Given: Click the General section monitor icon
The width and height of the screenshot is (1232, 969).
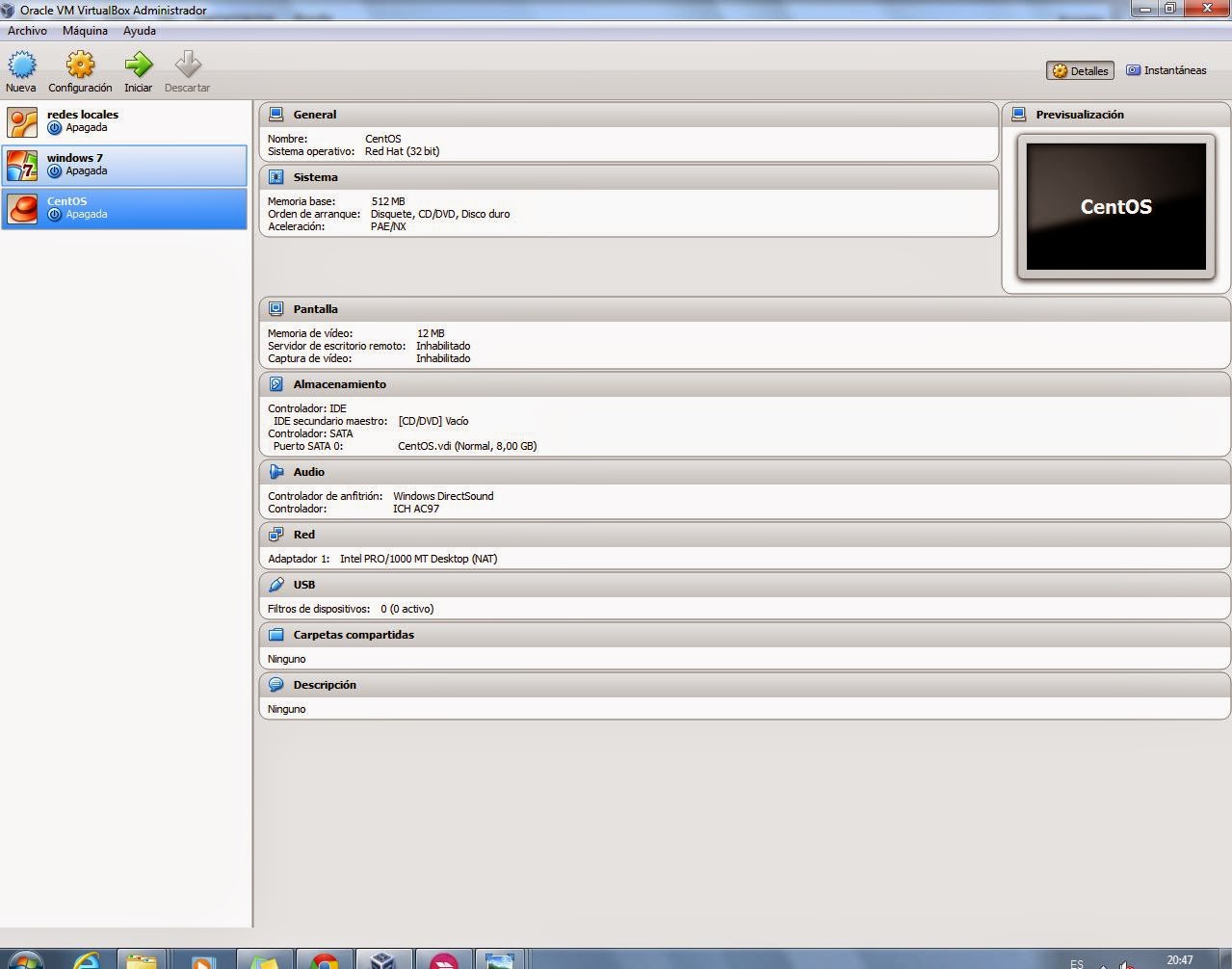Looking at the screenshot, I should (x=276, y=115).
